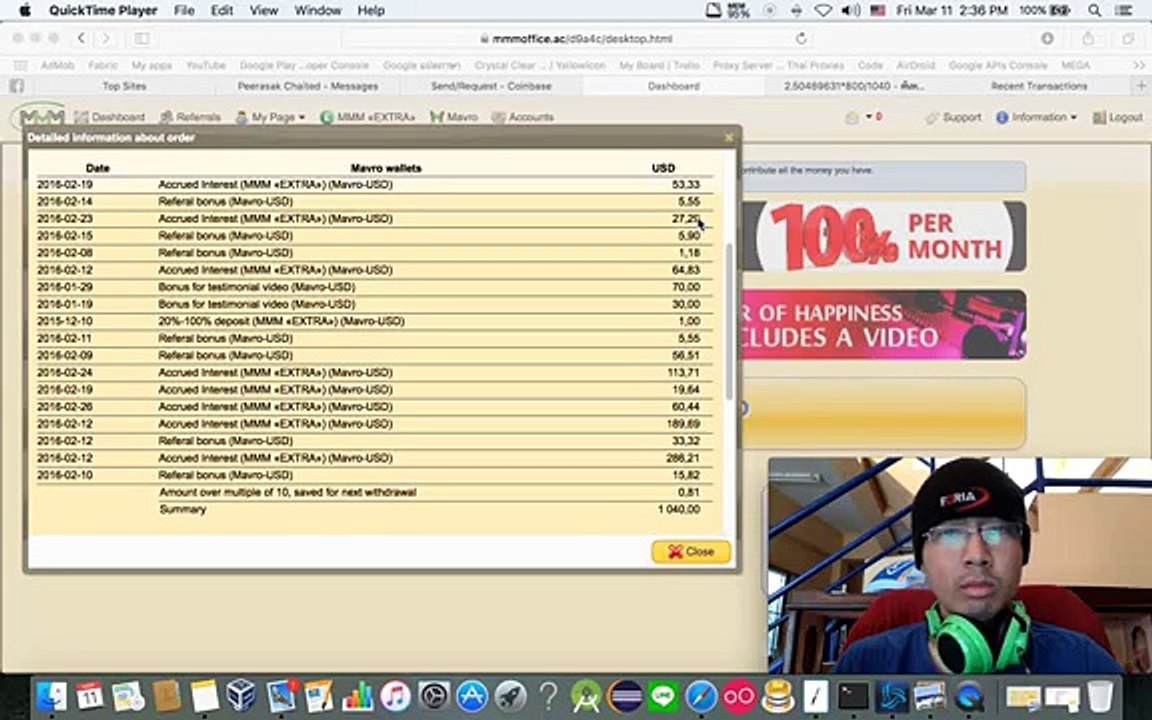Image resolution: width=1152 pixels, height=720 pixels.
Task: Switch to the Peerasak Chaited - Messages tab
Action: click(x=308, y=86)
